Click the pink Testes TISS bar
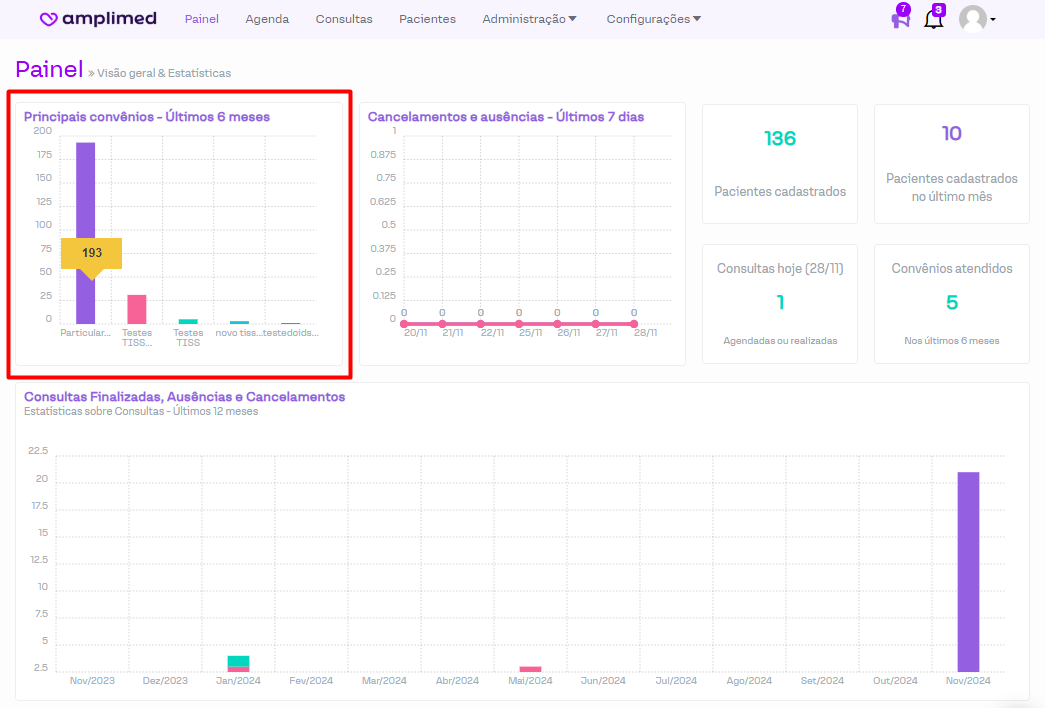The image size is (1045, 708). (137, 309)
